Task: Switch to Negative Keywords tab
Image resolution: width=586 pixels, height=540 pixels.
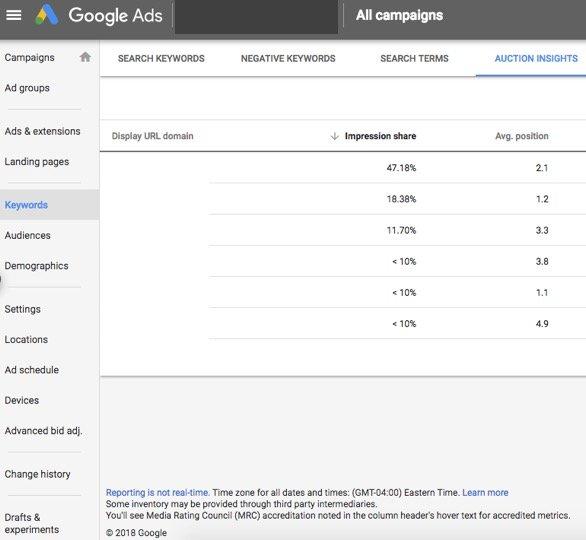Action: pyautogui.click(x=288, y=59)
